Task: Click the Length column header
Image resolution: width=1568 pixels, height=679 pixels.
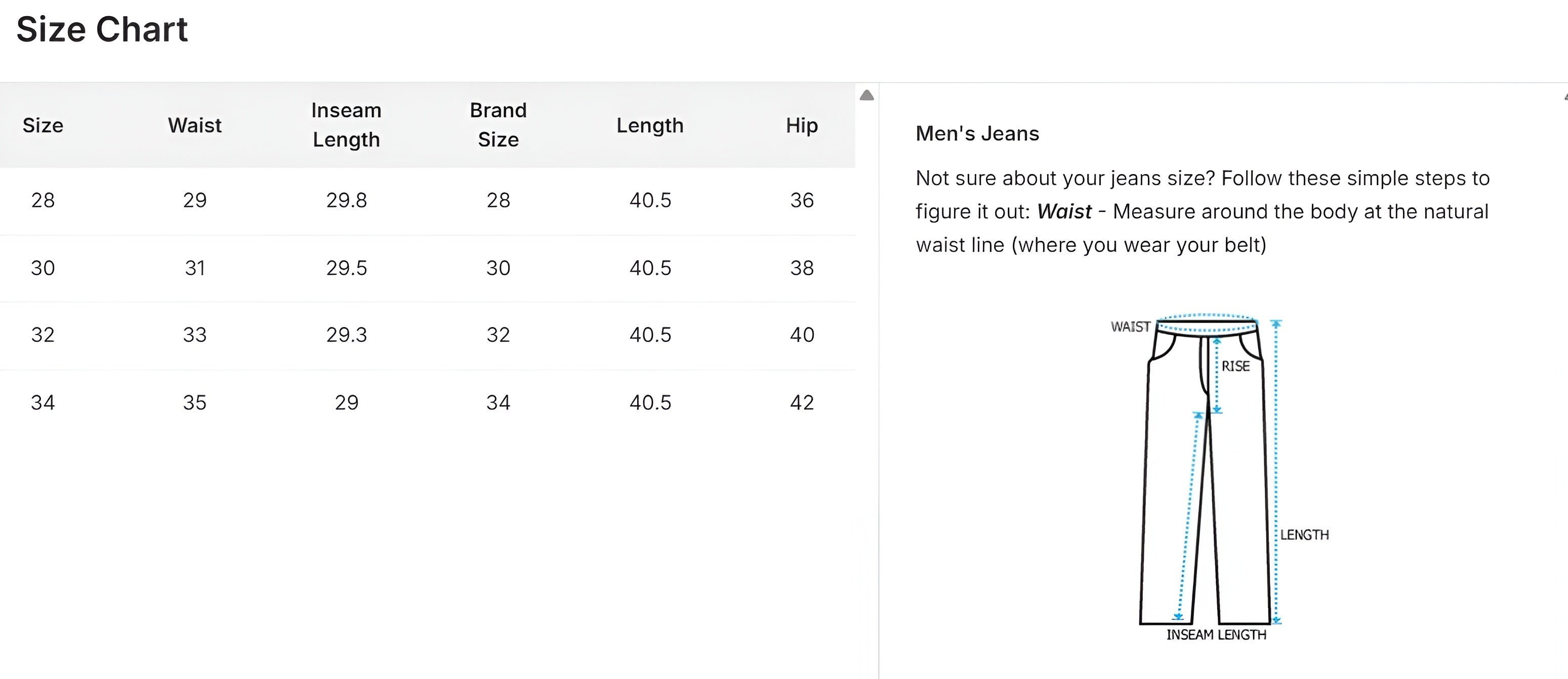Action: [x=650, y=125]
